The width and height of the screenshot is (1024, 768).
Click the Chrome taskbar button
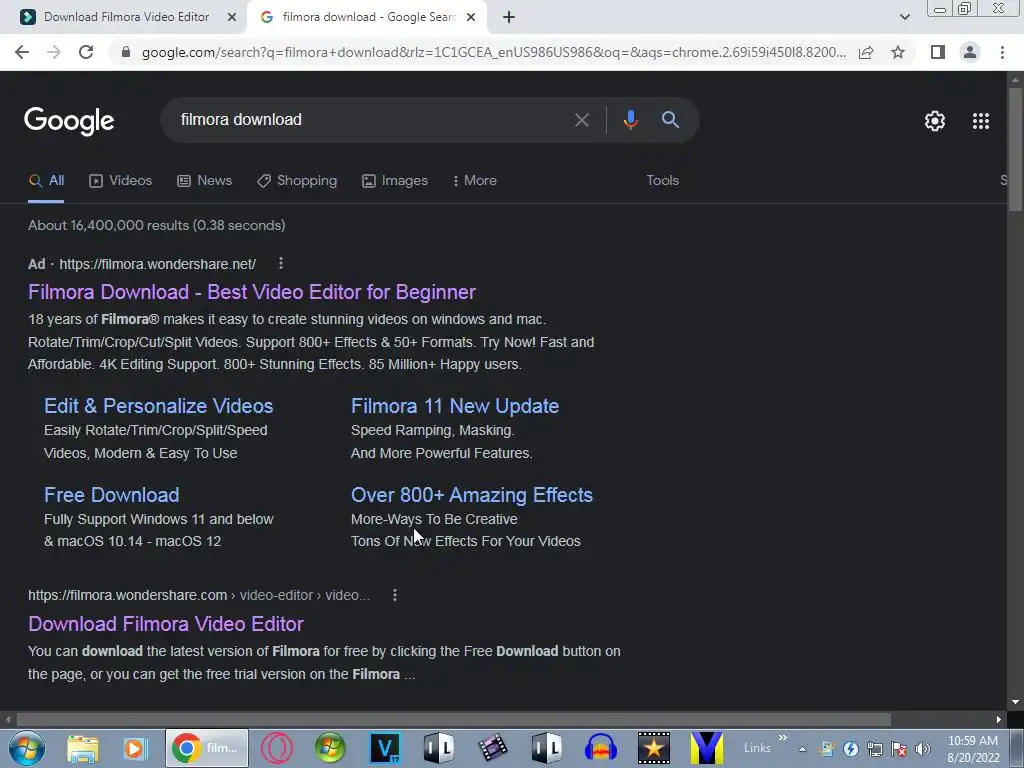(x=207, y=748)
